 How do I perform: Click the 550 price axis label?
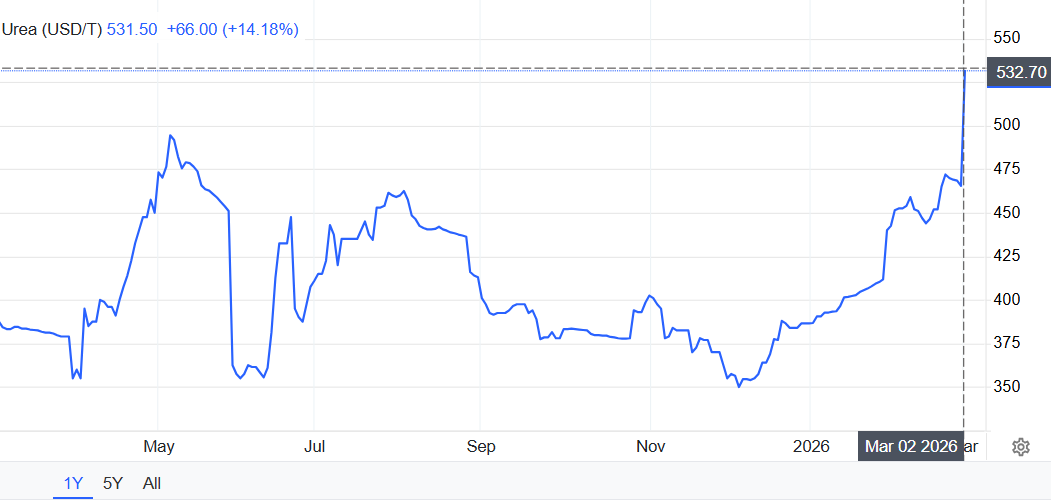(1007, 38)
